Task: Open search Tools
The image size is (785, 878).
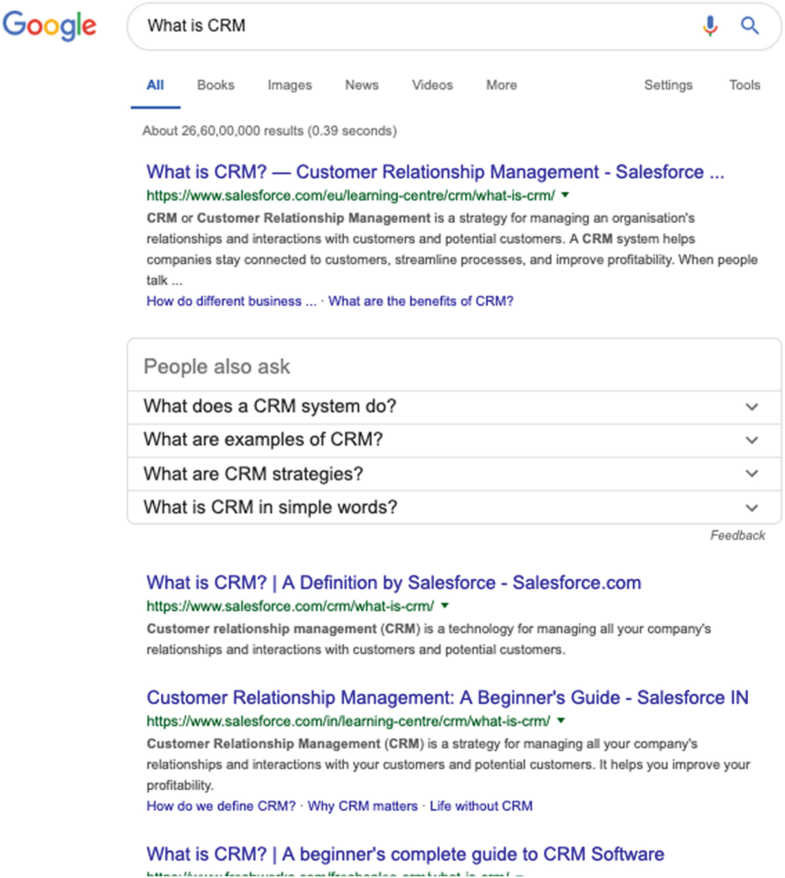Action: coord(744,85)
